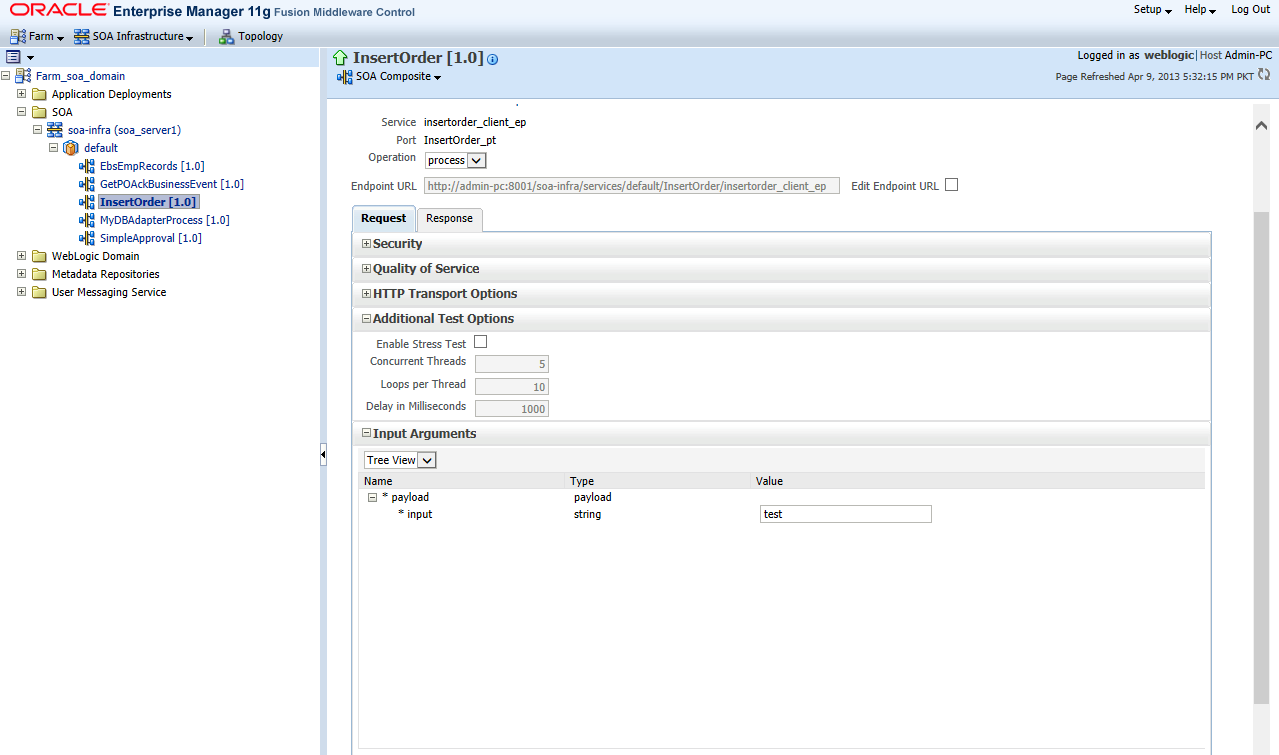The height and width of the screenshot is (755, 1279).
Task: Enable the Stress Test checkbox
Action: pyautogui.click(x=480, y=341)
